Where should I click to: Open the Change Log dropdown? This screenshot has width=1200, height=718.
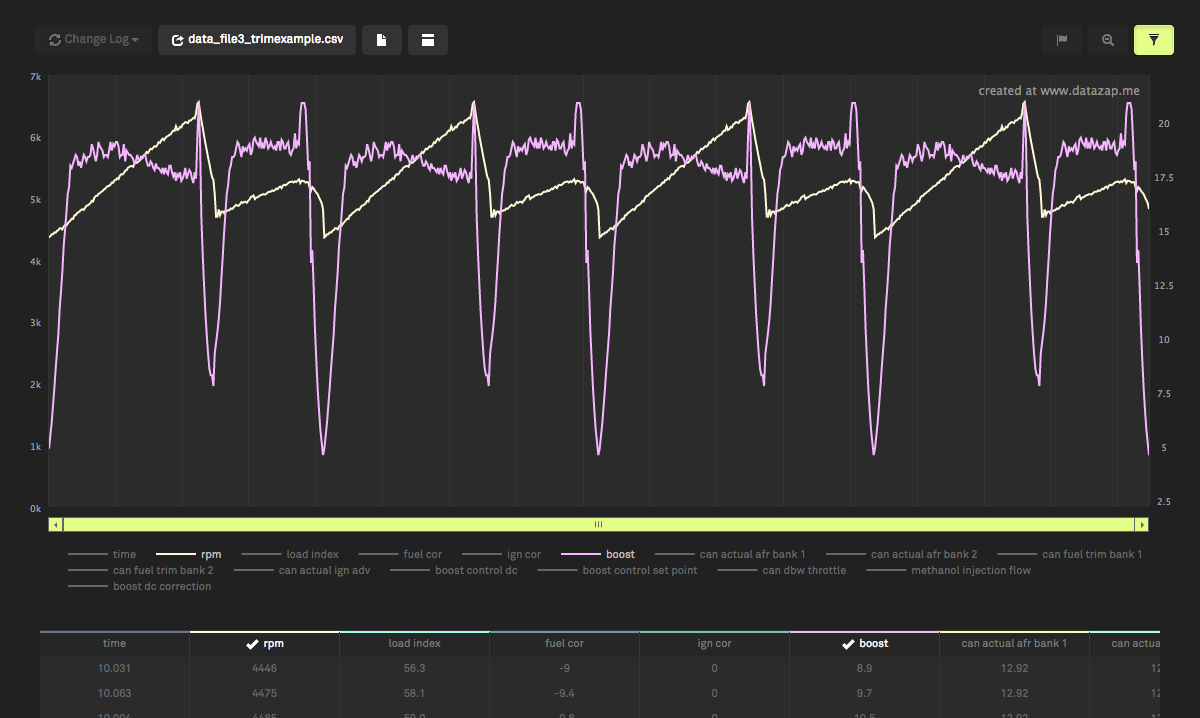[94, 40]
